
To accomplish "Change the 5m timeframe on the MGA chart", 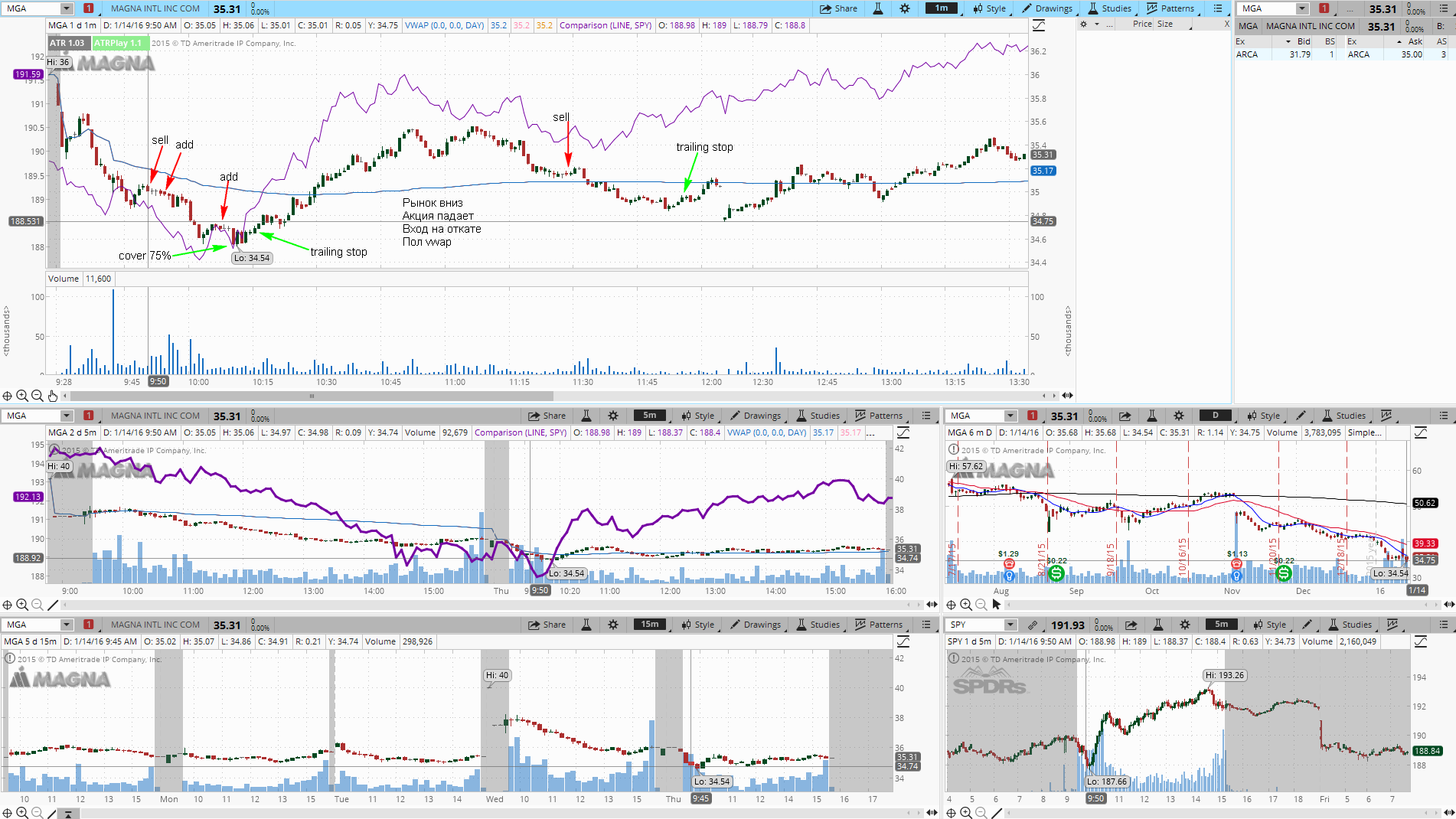I will click(x=650, y=416).
